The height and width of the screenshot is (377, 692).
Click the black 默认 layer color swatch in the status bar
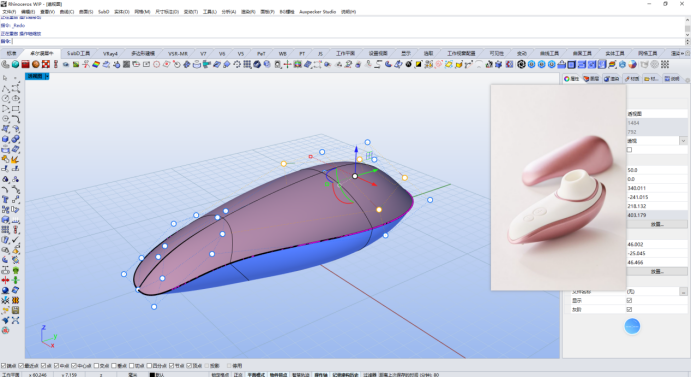pos(152,374)
